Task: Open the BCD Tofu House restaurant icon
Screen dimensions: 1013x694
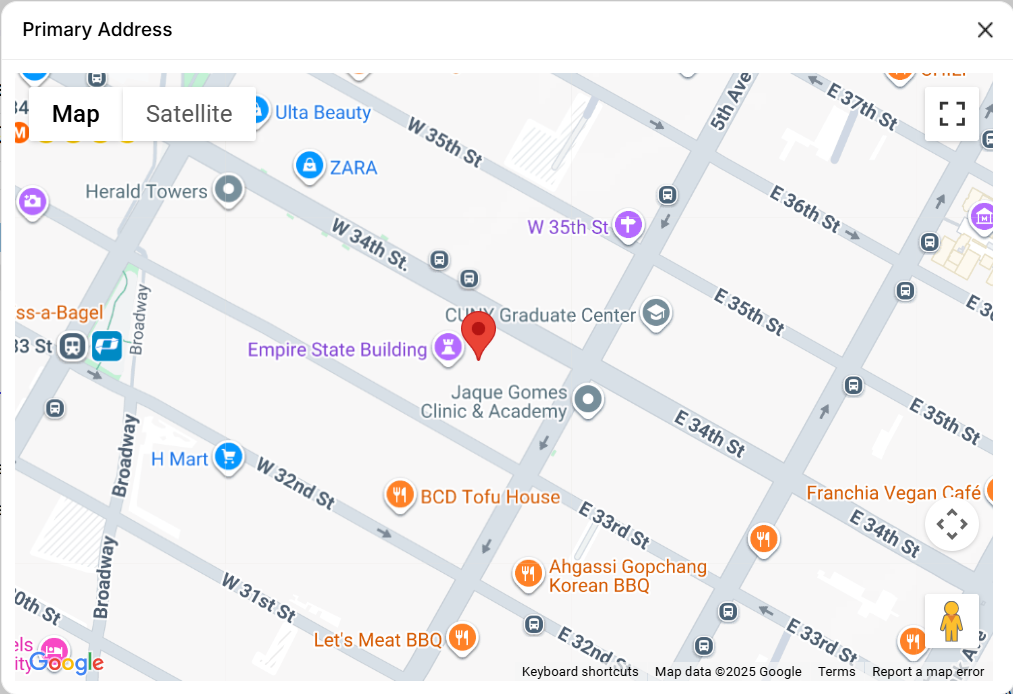Action: click(399, 496)
